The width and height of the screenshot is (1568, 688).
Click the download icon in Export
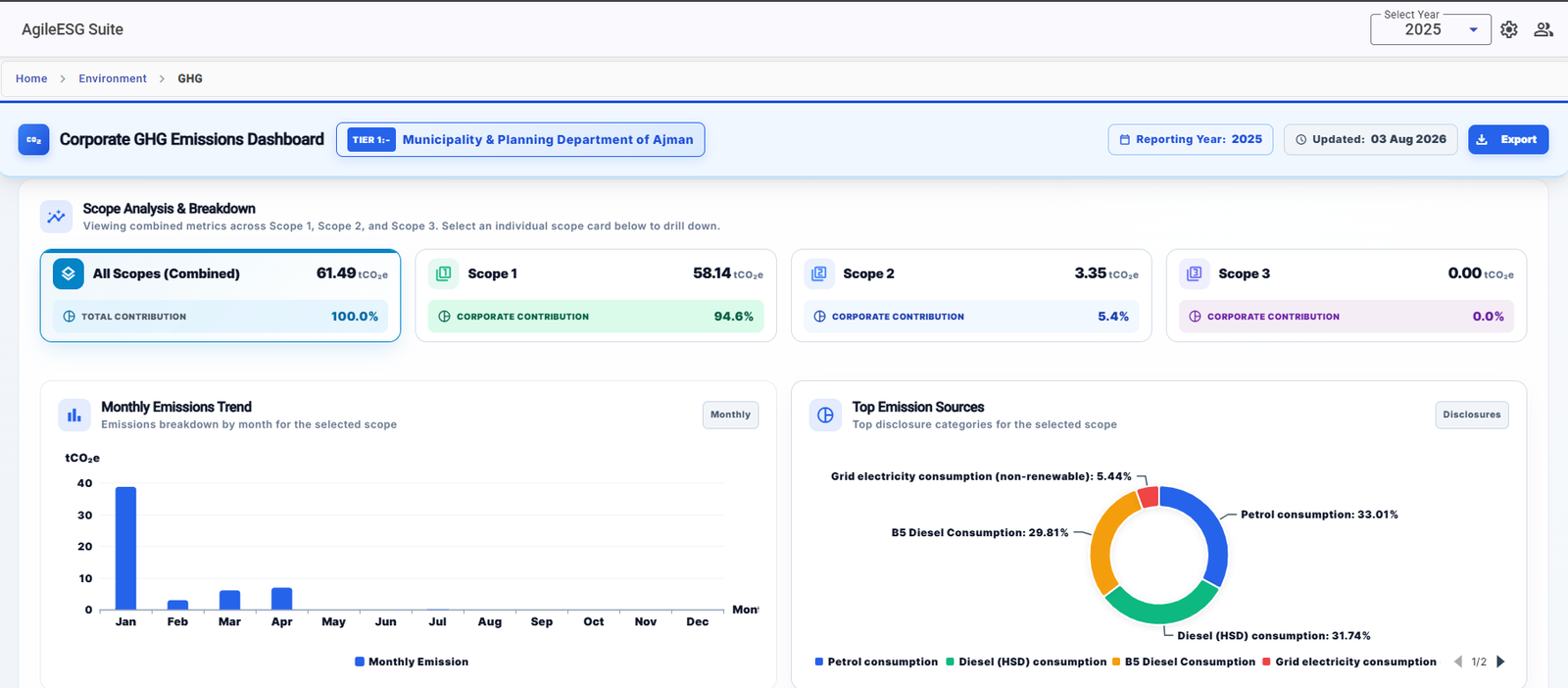pos(1482,140)
